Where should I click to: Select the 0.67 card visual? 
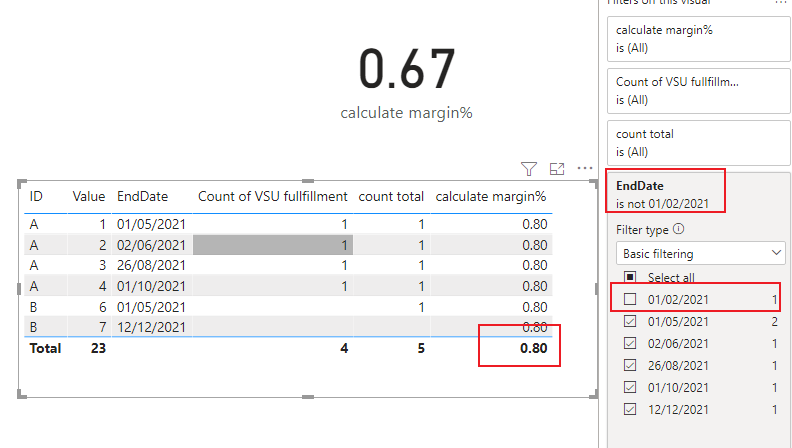(x=407, y=69)
